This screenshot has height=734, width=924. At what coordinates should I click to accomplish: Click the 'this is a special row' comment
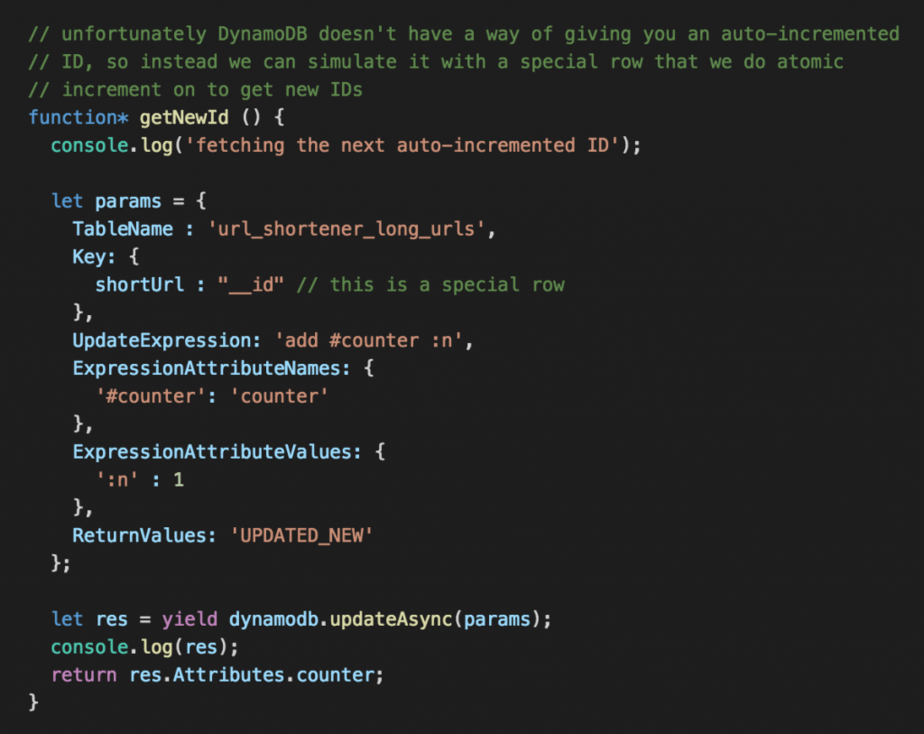pyautogui.click(x=431, y=285)
